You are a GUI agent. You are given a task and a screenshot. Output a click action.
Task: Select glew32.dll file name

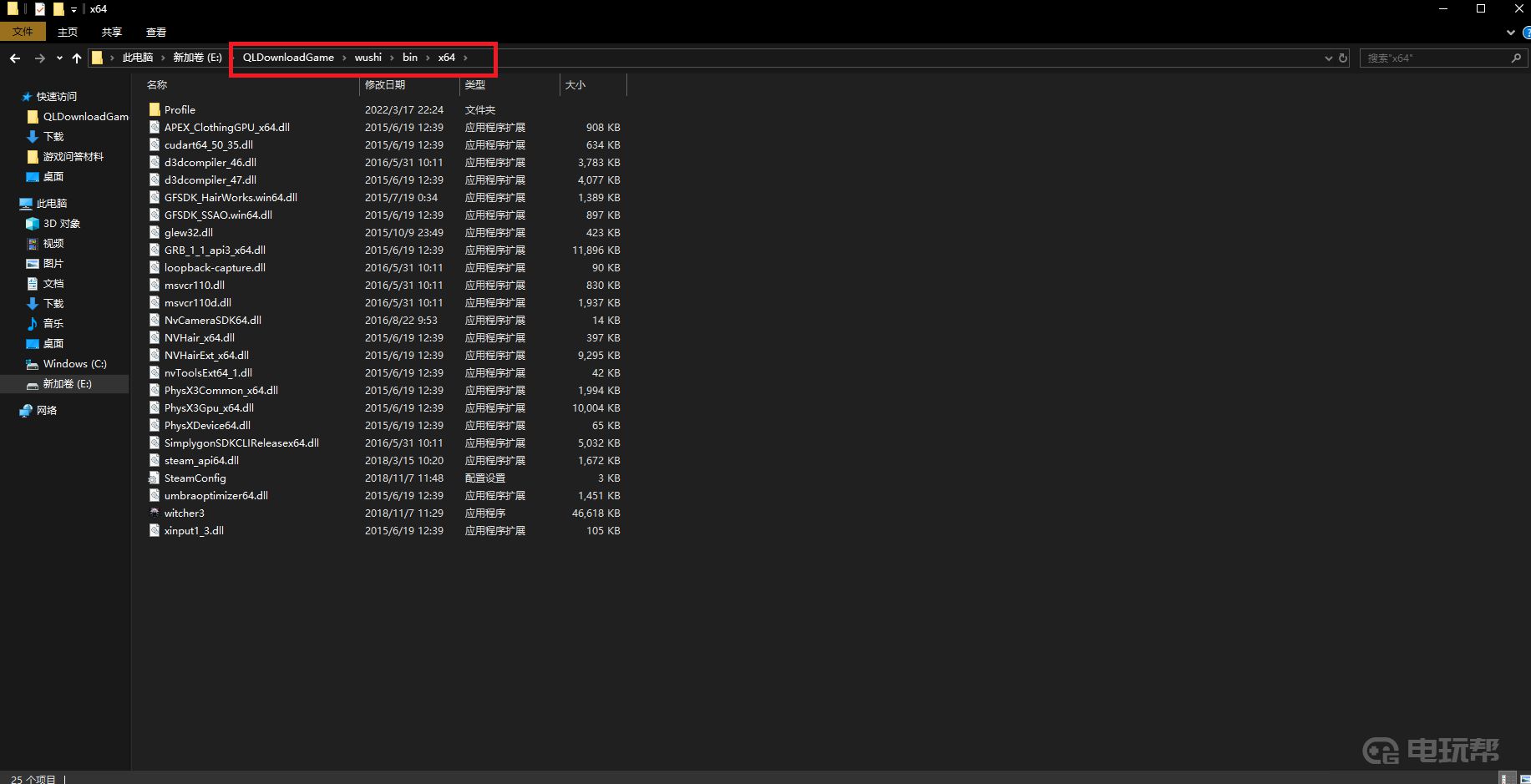click(189, 232)
